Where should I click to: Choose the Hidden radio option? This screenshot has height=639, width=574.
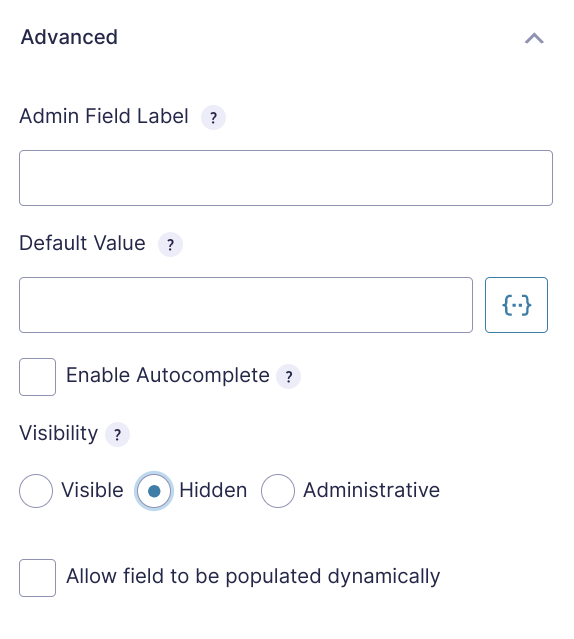[154, 491]
